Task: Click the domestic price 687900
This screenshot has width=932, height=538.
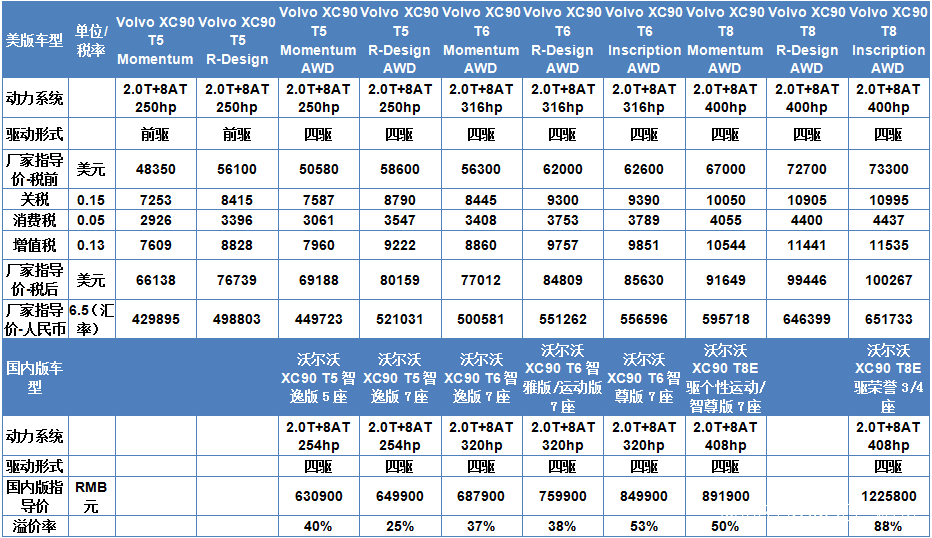Action: [x=481, y=496]
